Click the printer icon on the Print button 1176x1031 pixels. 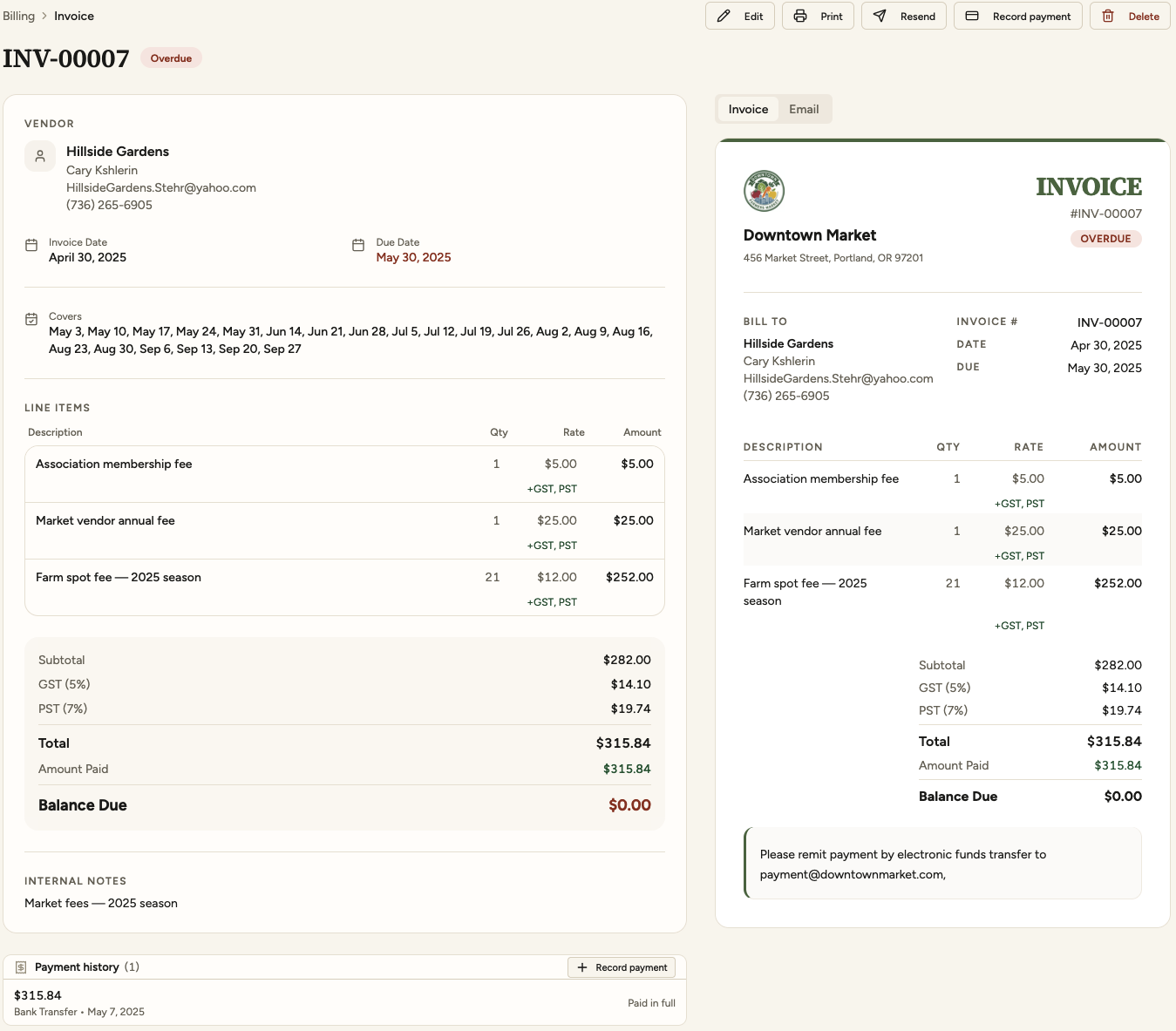tap(800, 16)
